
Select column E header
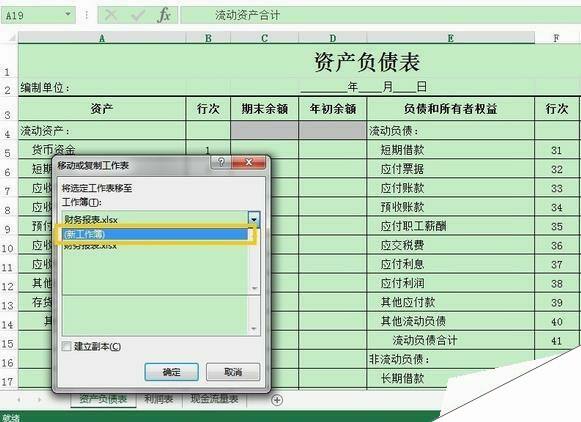click(451, 38)
